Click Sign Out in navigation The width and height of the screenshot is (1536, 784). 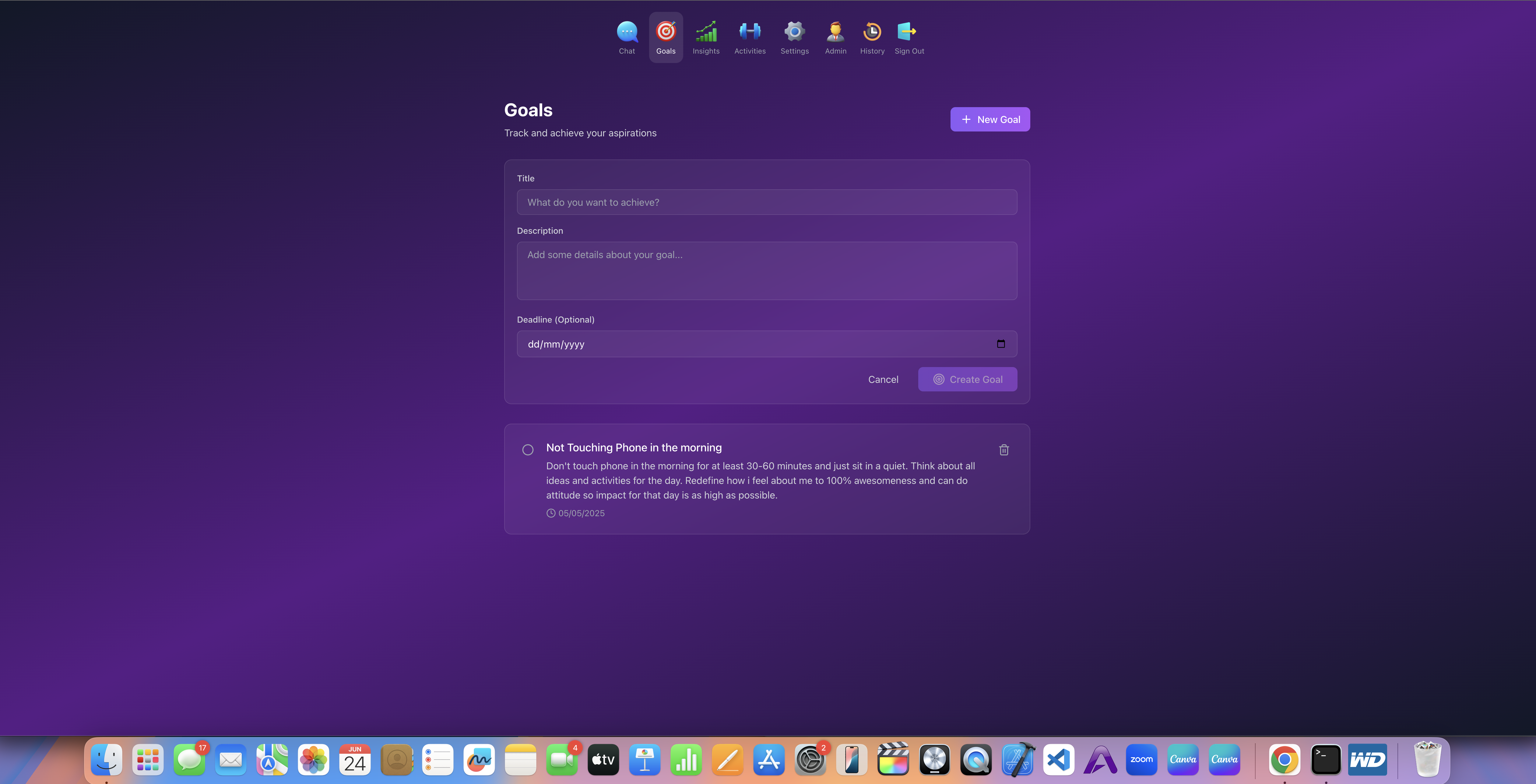pos(909,37)
